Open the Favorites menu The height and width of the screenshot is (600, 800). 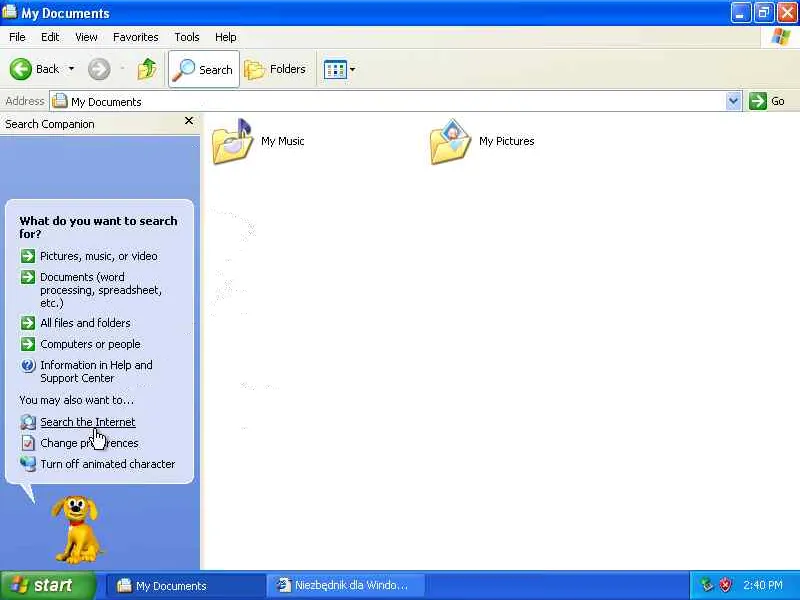point(136,37)
